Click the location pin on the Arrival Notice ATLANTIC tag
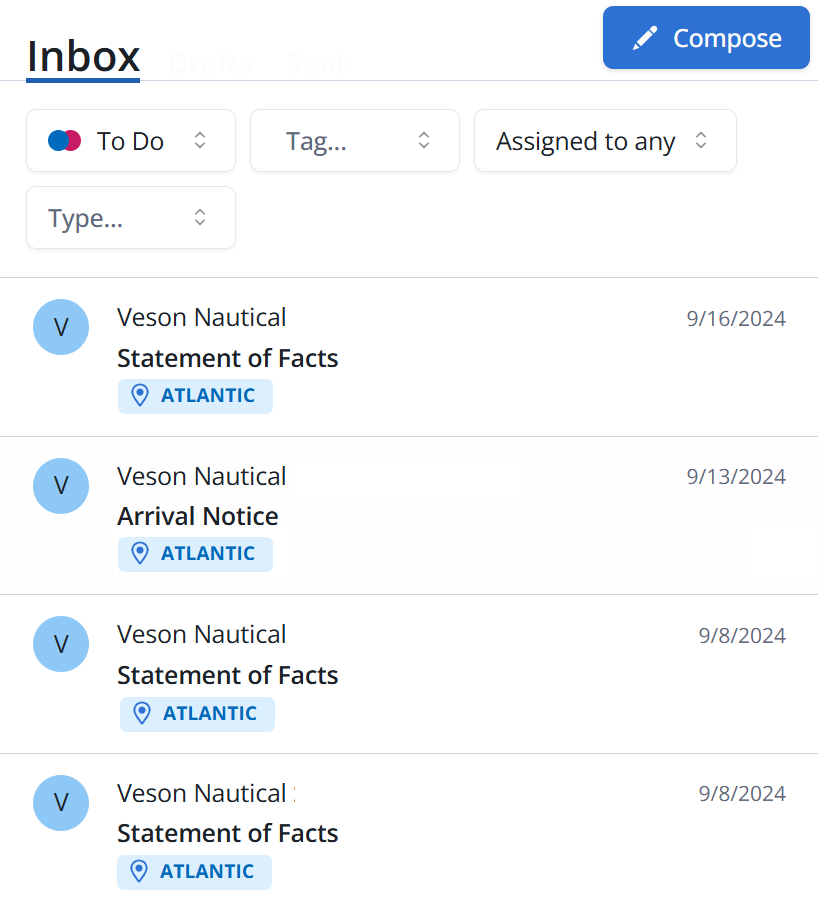This screenshot has height=910, width=818. 140,554
